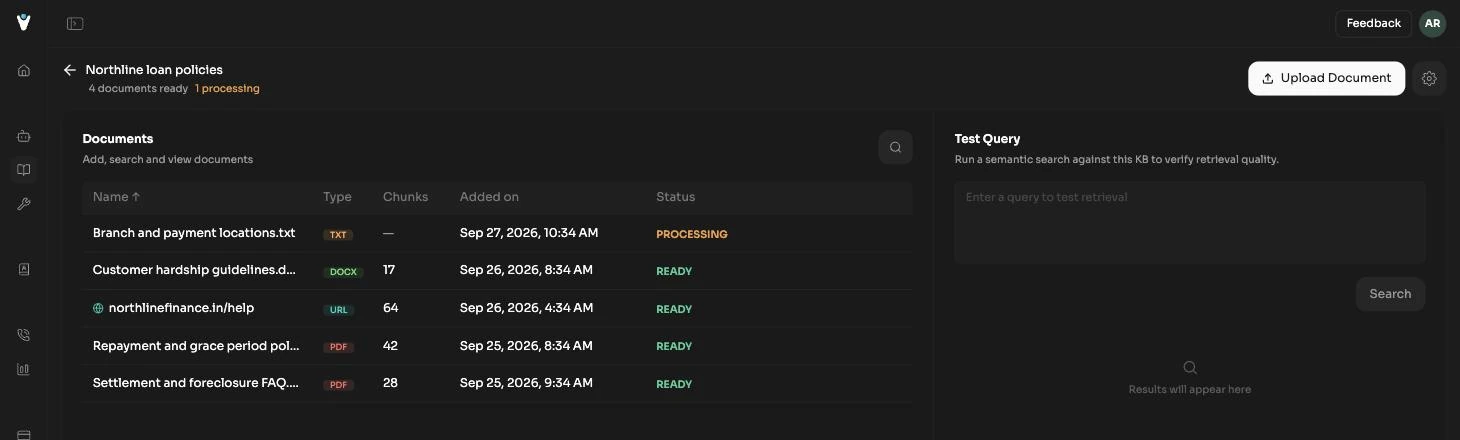The height and width of the screenshot is (440, 1460).
Task: Click the app logo icon
Action: (23, 23)
